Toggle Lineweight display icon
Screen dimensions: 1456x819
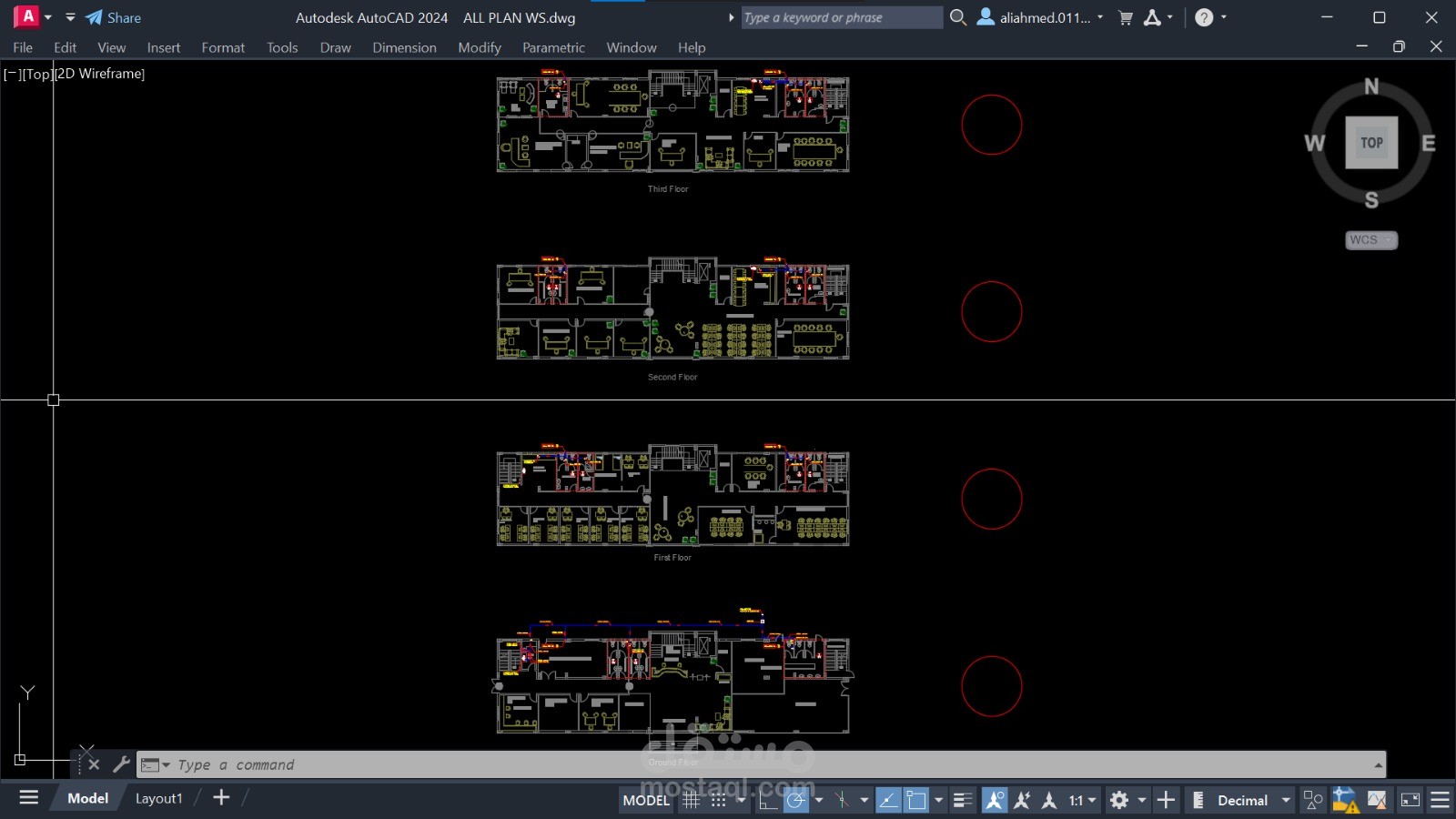tap(963, 801)
